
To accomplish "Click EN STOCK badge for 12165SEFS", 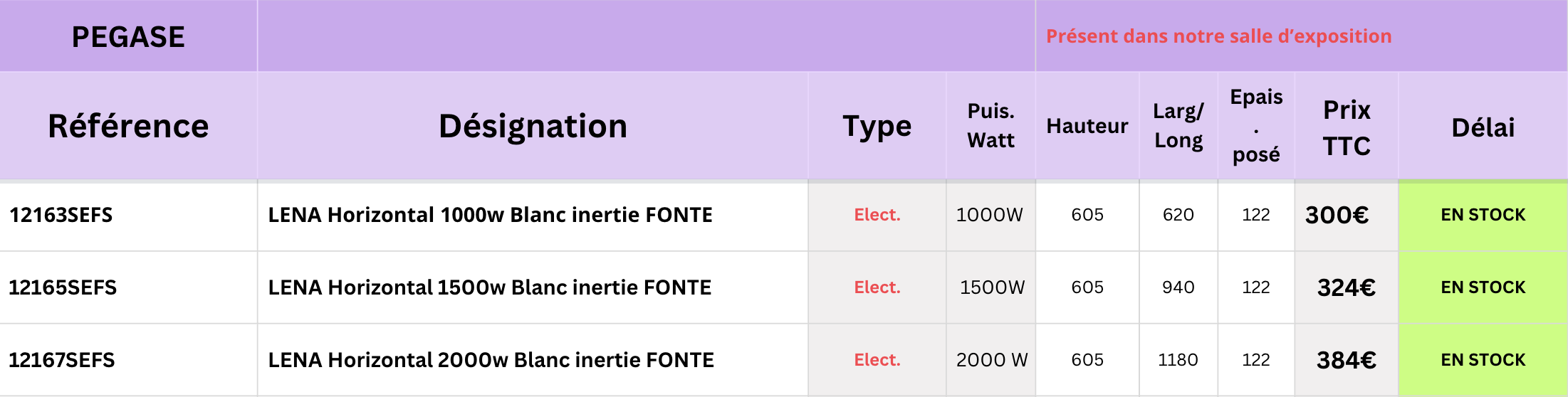I will pyautogui.click(x=1483, y=287).
